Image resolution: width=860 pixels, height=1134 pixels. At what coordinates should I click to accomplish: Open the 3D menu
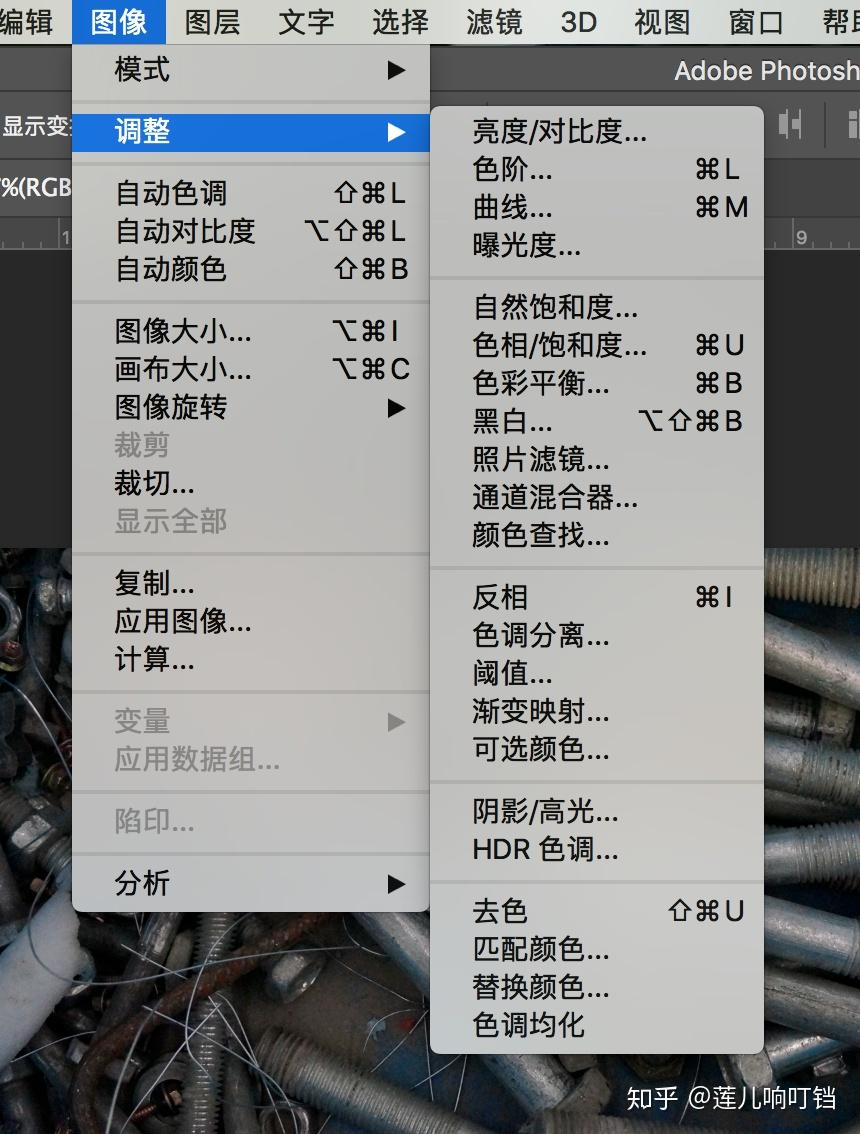click(x=577, y=22)
